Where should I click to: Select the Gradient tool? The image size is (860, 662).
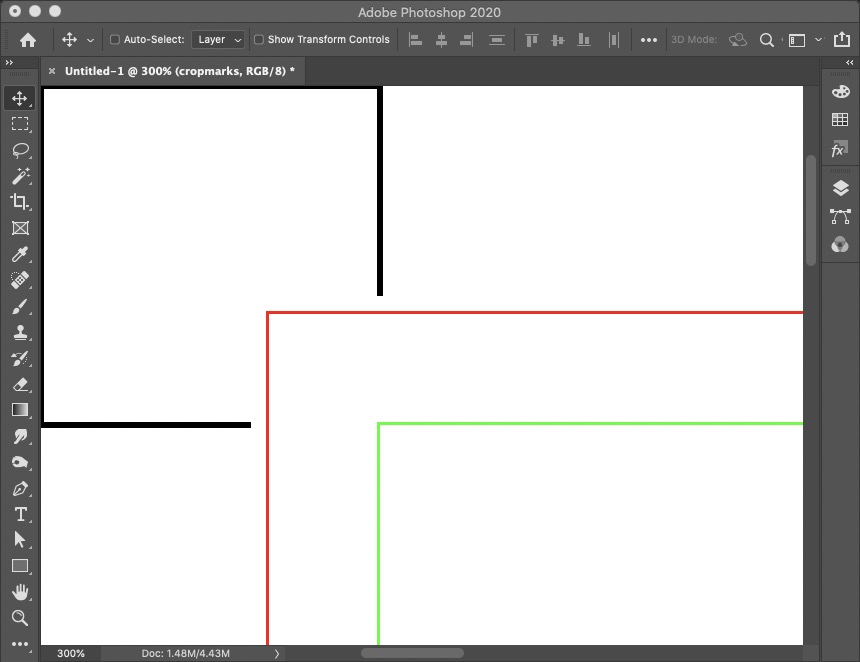coord(20,410)
